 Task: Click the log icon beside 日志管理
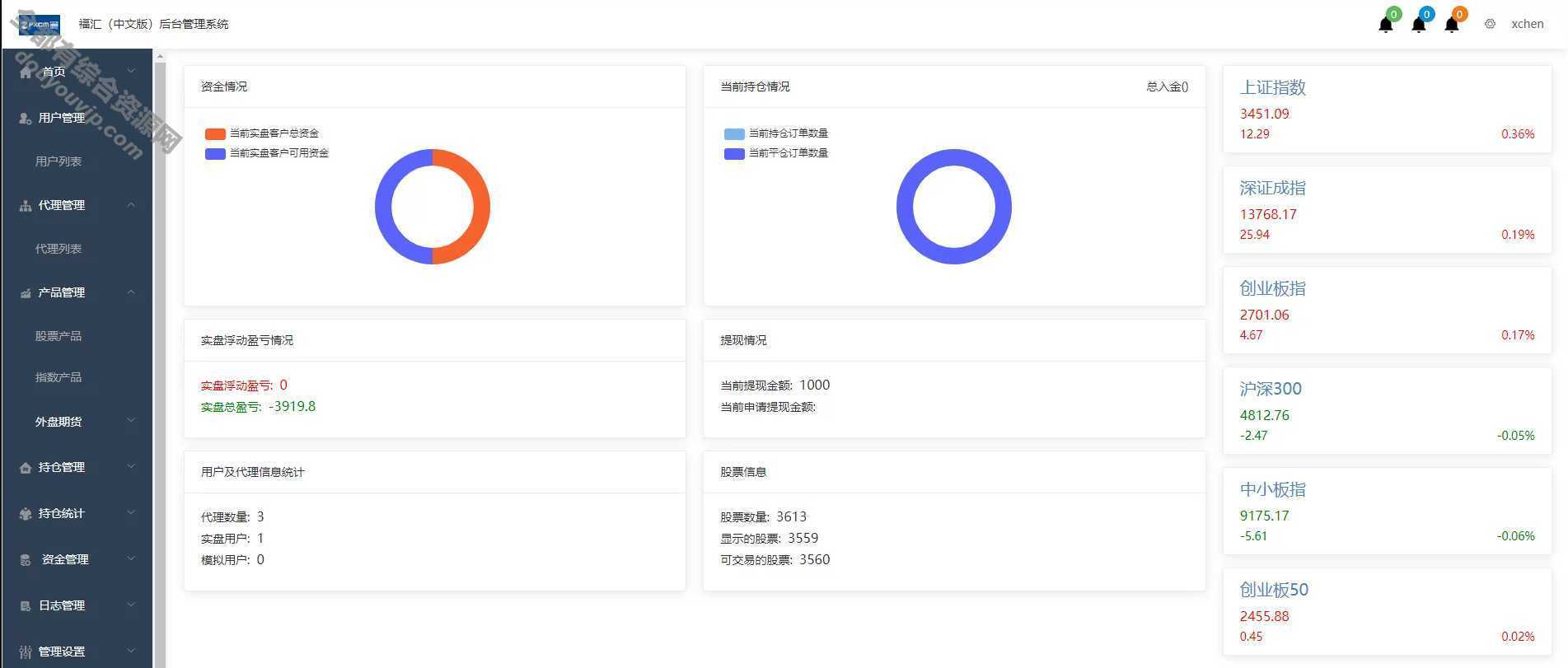coord(26,606)
